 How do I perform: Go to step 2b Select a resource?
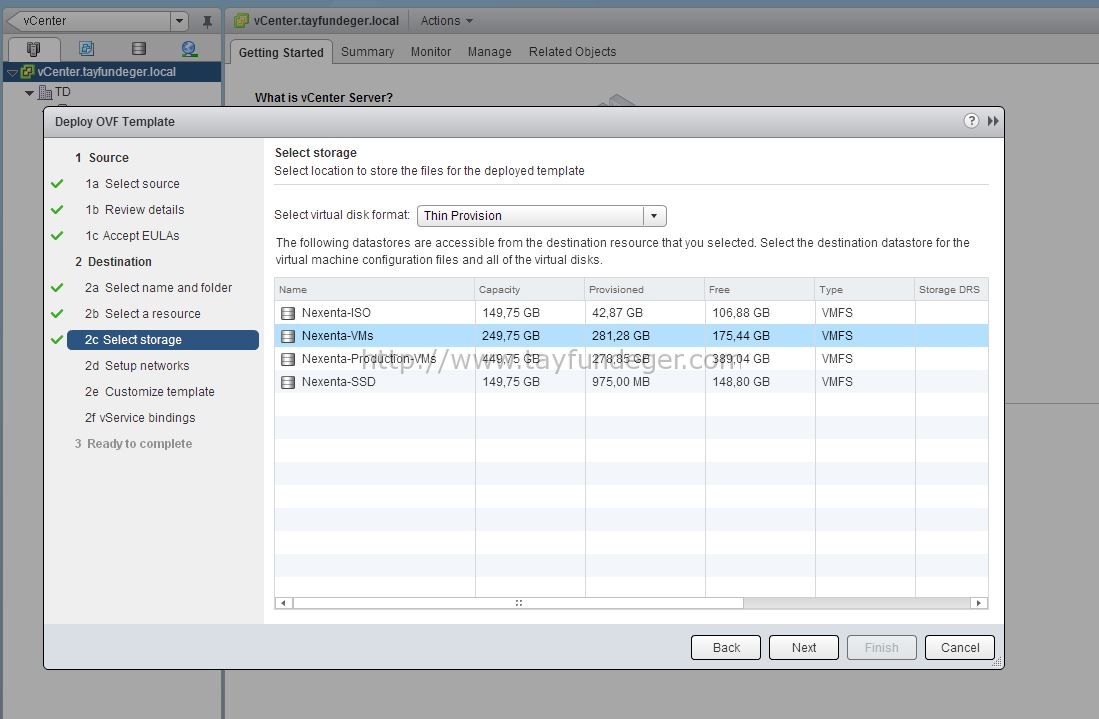click(x=142, y=313)
